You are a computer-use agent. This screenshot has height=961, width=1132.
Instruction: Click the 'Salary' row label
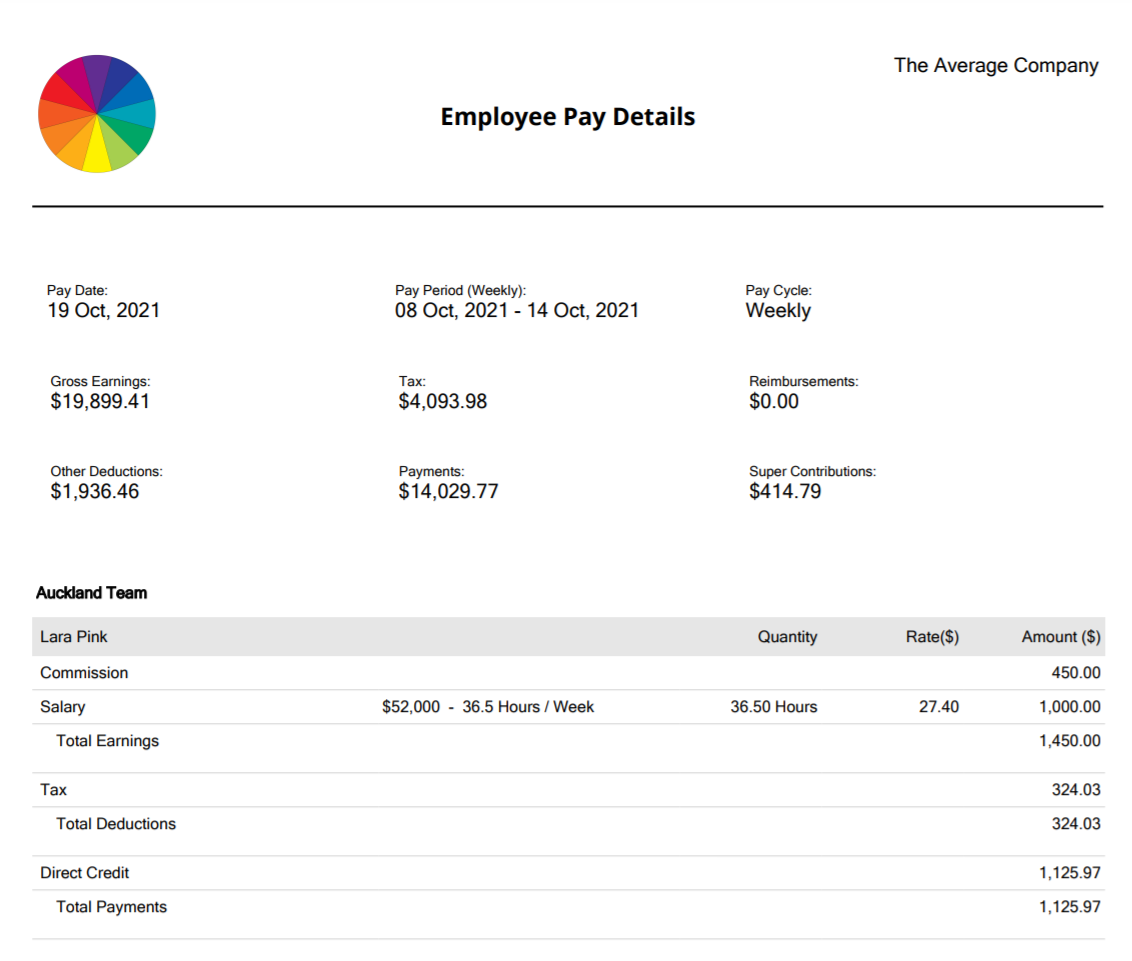[63, 707]
